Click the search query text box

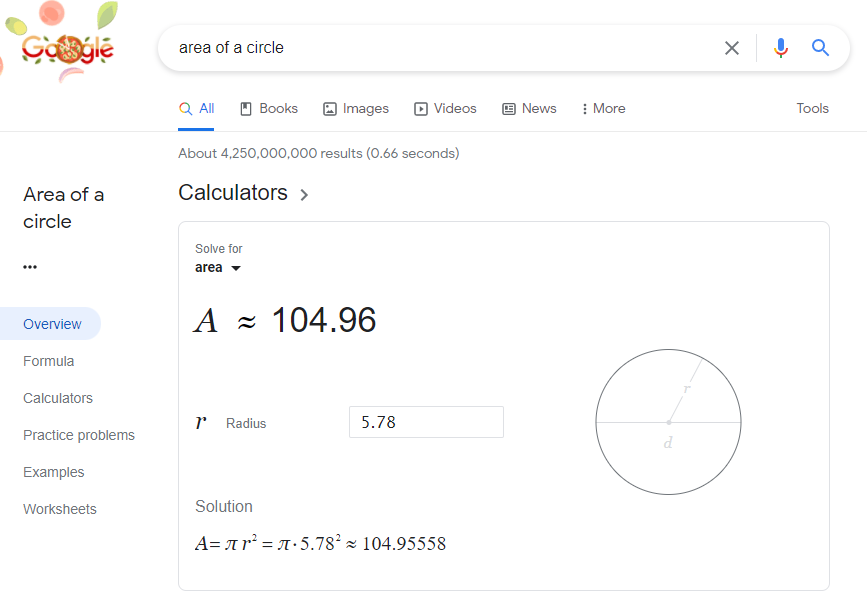440,48
